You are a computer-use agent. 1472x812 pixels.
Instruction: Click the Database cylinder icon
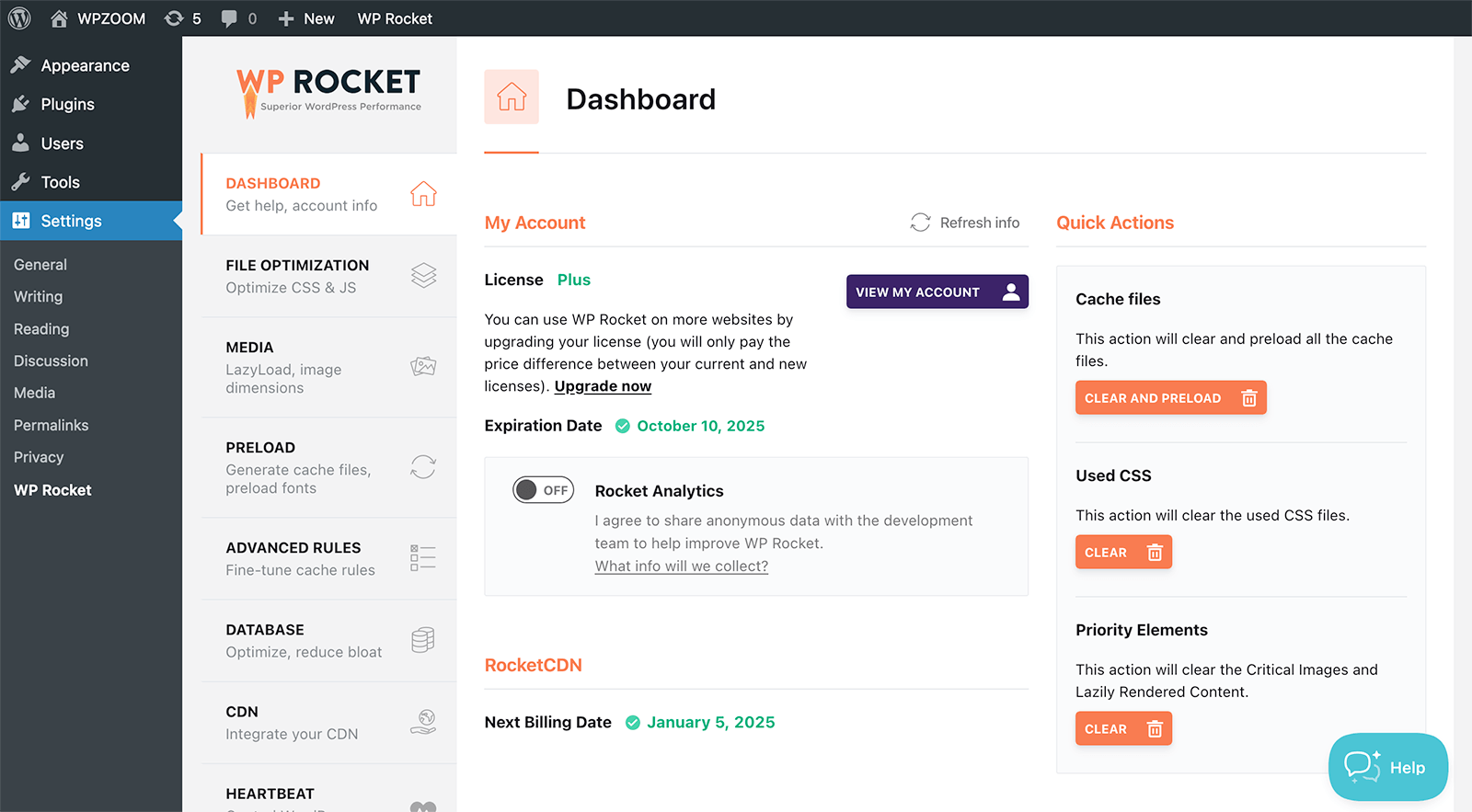click(423, 640)
